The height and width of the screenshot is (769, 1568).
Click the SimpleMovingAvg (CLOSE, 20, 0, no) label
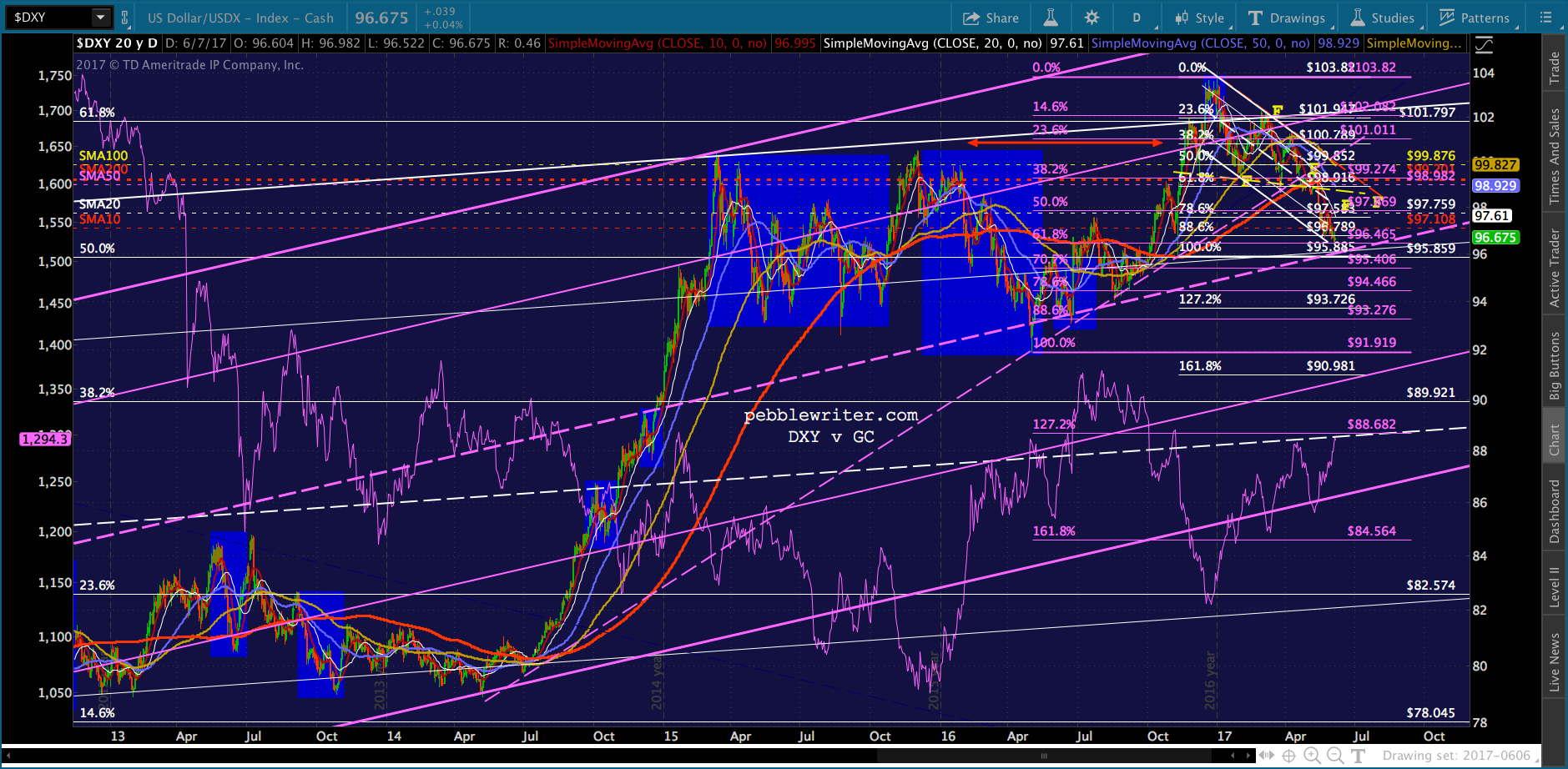pos(932,43)
